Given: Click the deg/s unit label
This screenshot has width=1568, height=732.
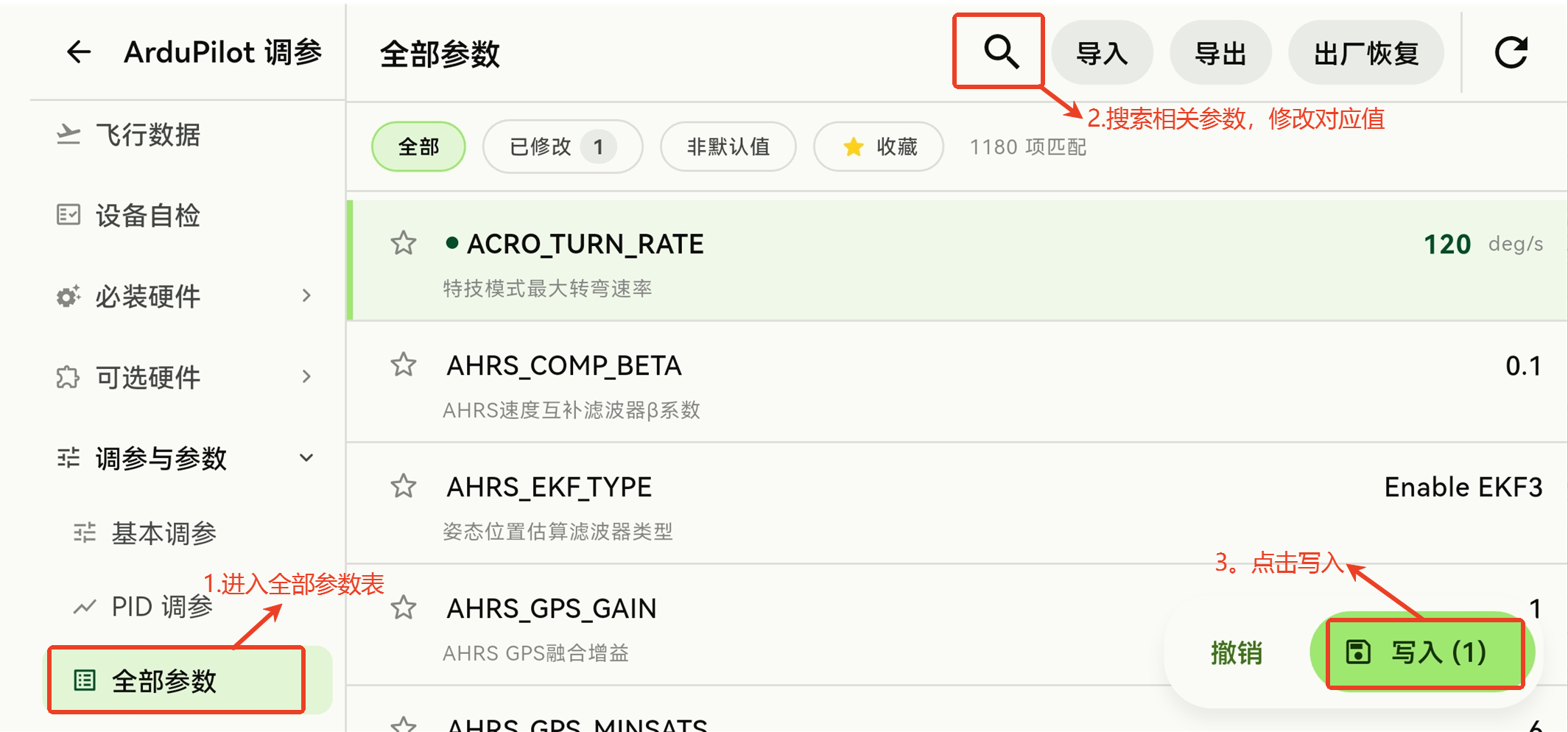Looking at the screenshot, I should [x=1516, y=244].
